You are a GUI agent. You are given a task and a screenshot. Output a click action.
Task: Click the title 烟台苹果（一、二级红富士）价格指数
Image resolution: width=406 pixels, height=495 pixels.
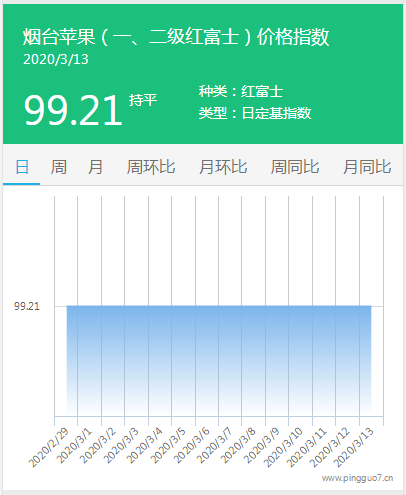point(176,37)
